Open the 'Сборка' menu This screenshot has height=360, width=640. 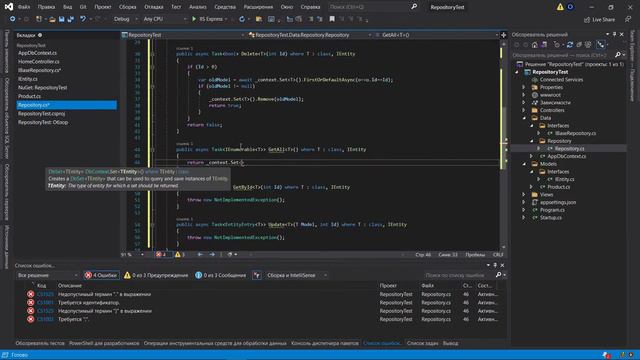pos(127,7)
